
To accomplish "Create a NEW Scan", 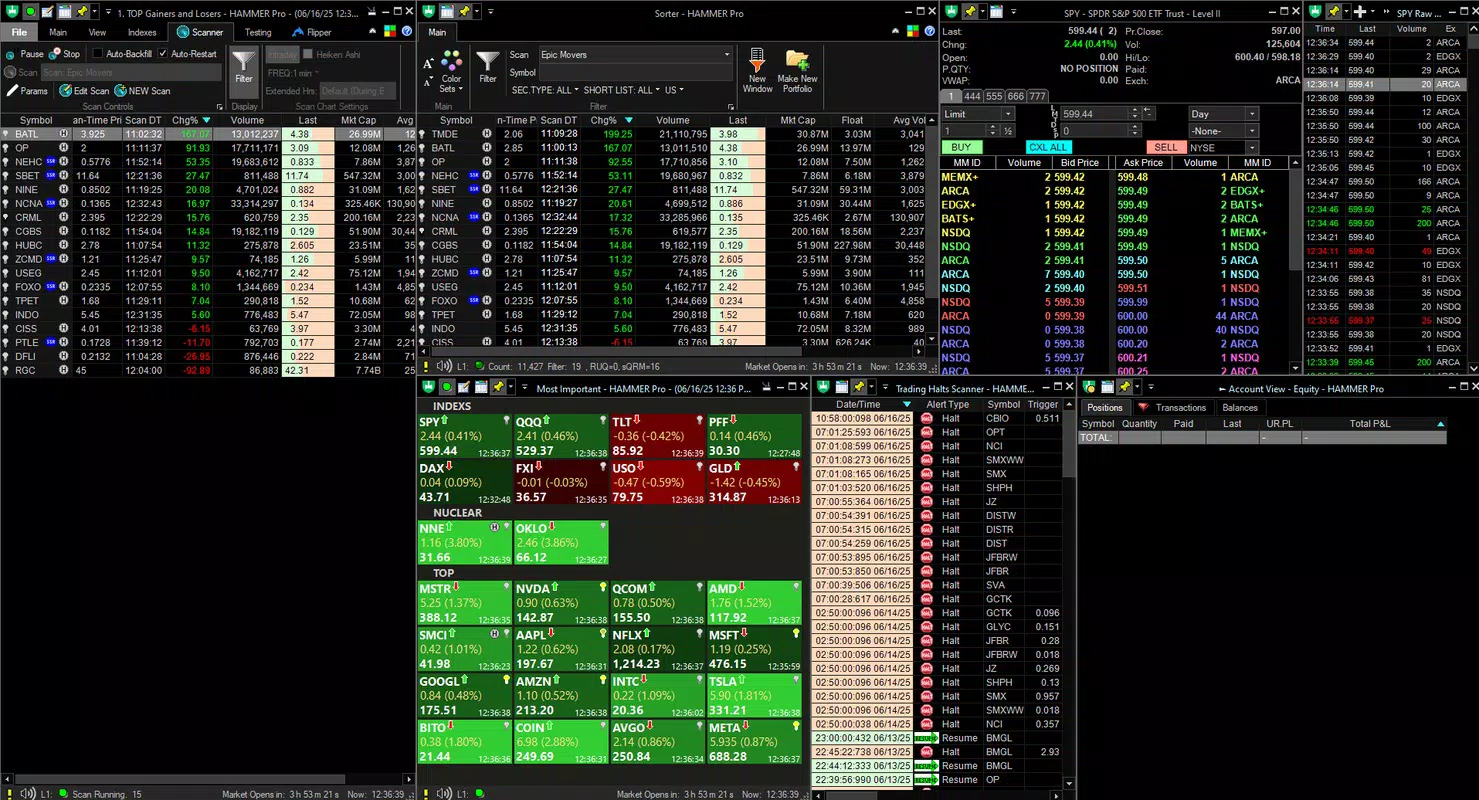I will click(x=143, y=91).
